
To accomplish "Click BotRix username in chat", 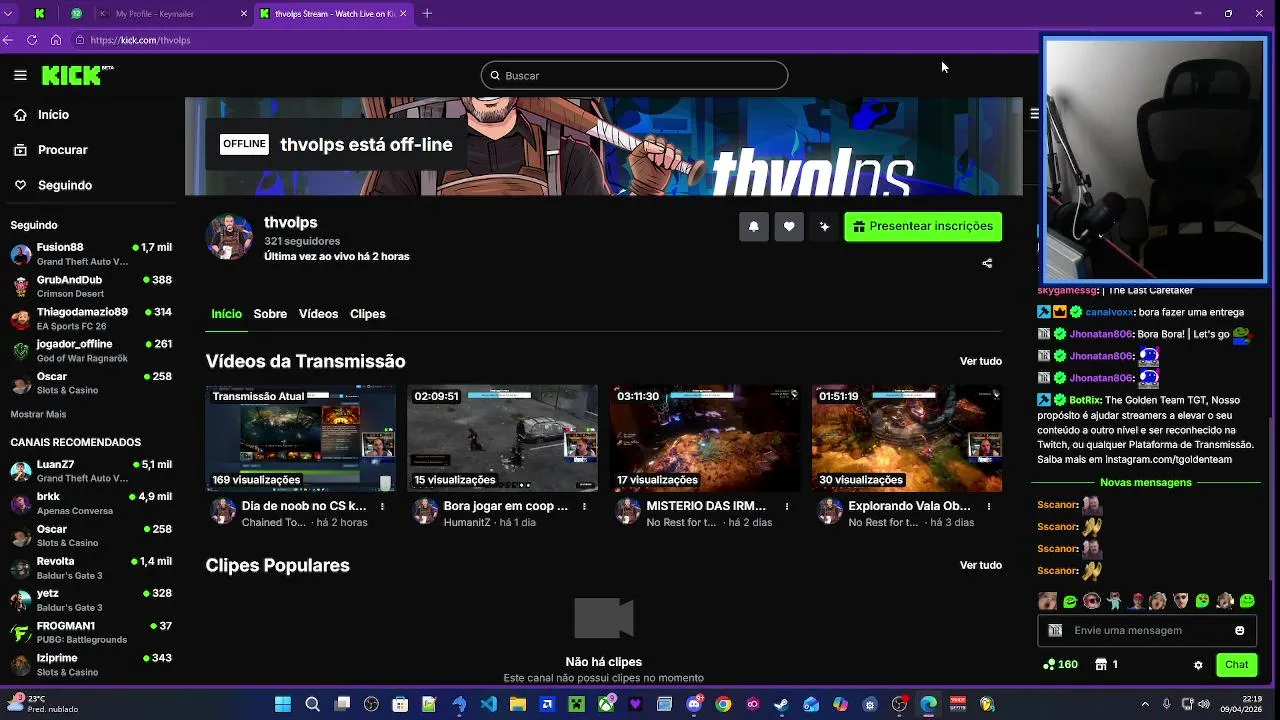I will pyautogui.click(x=1084, y=400).
